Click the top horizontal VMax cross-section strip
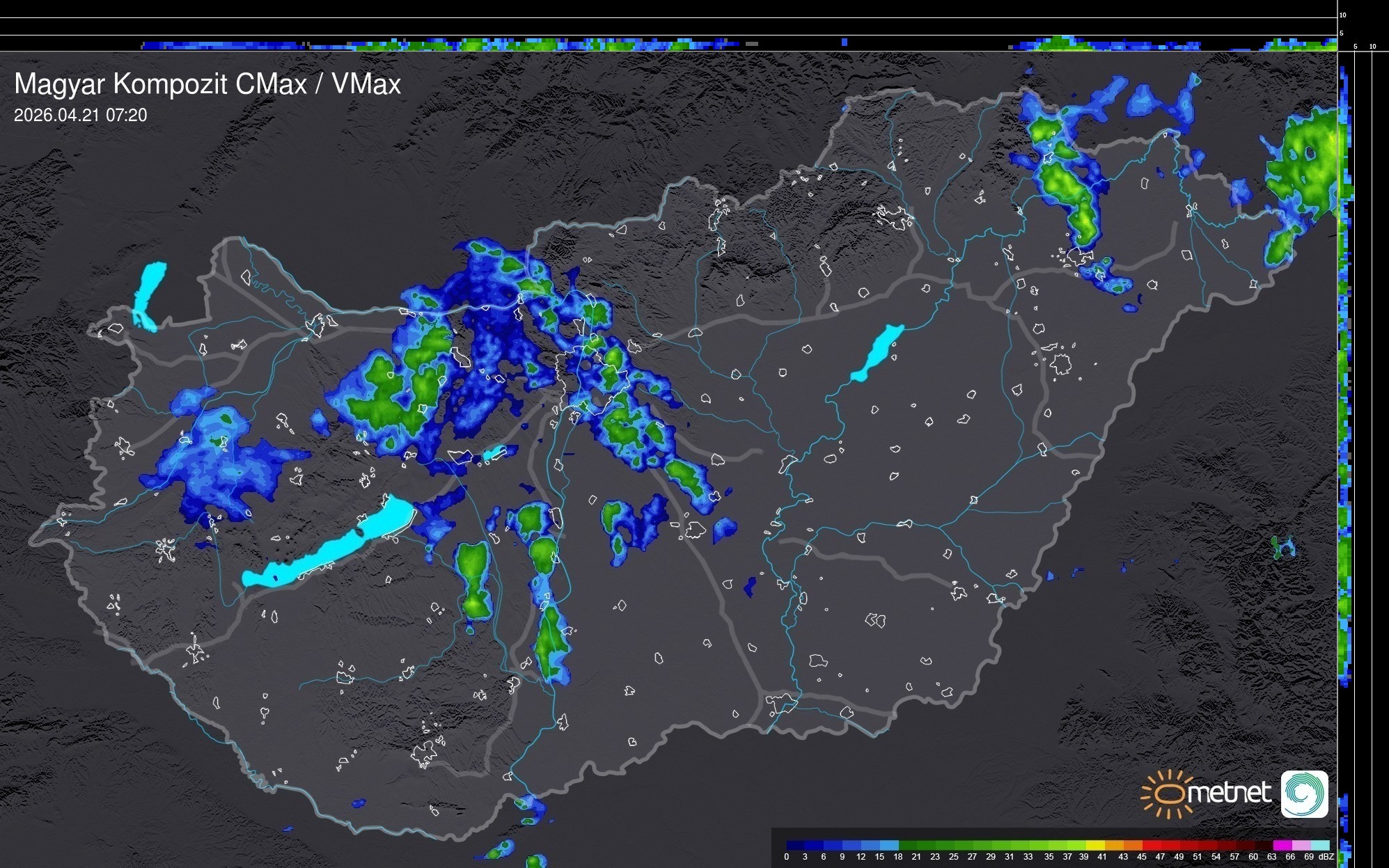This screenshot has width=1389, height=868. click(668, 43)
